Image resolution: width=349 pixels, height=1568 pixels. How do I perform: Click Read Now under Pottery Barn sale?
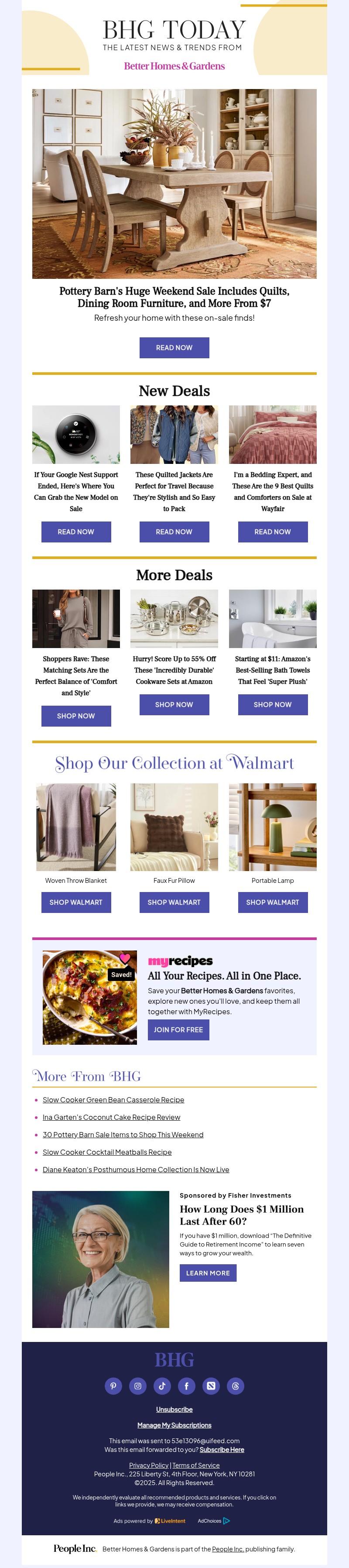tap(174, 347)
